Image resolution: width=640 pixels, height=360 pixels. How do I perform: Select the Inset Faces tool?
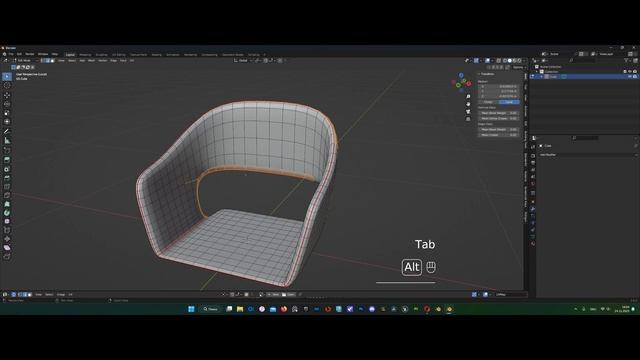7,169
